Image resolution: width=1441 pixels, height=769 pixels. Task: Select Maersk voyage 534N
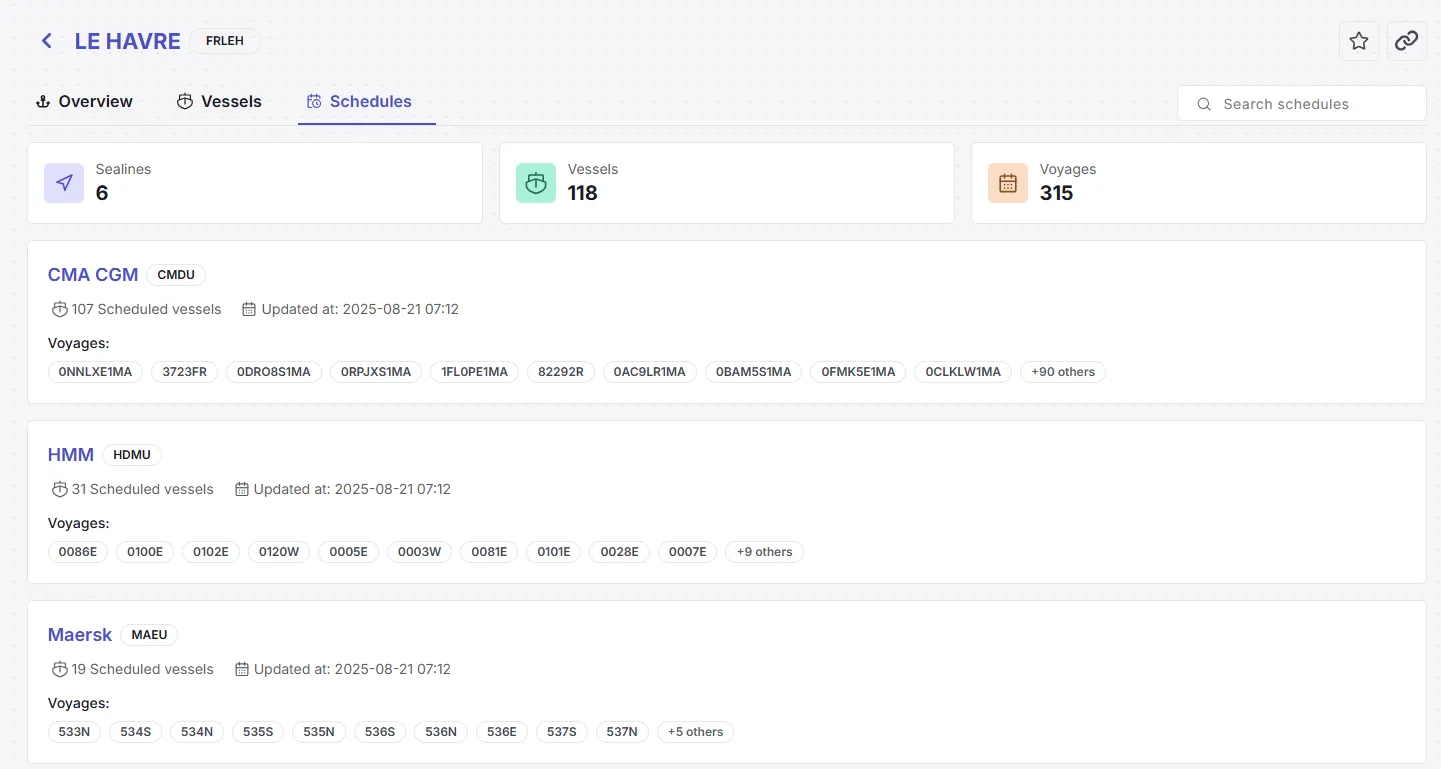pyautogui.click(x=197, y=732)
